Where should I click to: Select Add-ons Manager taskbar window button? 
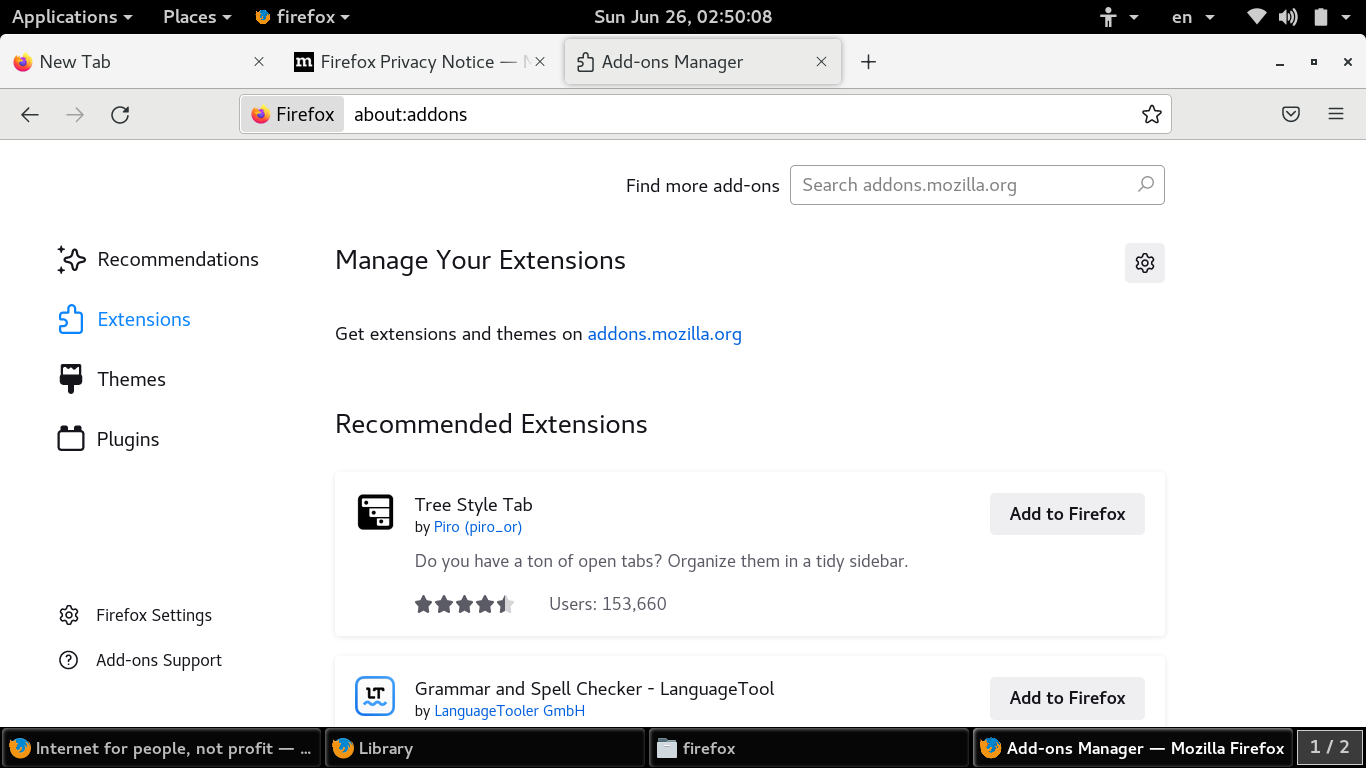1133,748
